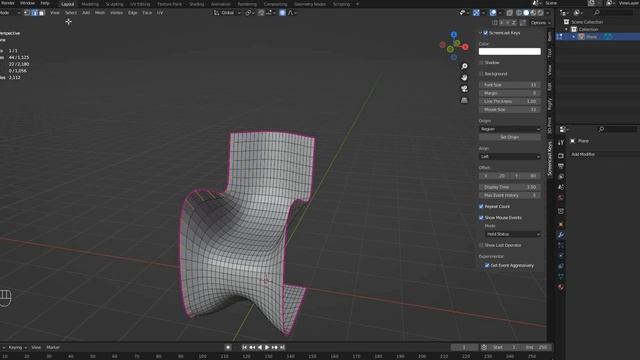Image resolution: width=640 pixels, height=360 pixels.
Task: Toggle Get Event Aggressively checkbox
Action: 487,265
